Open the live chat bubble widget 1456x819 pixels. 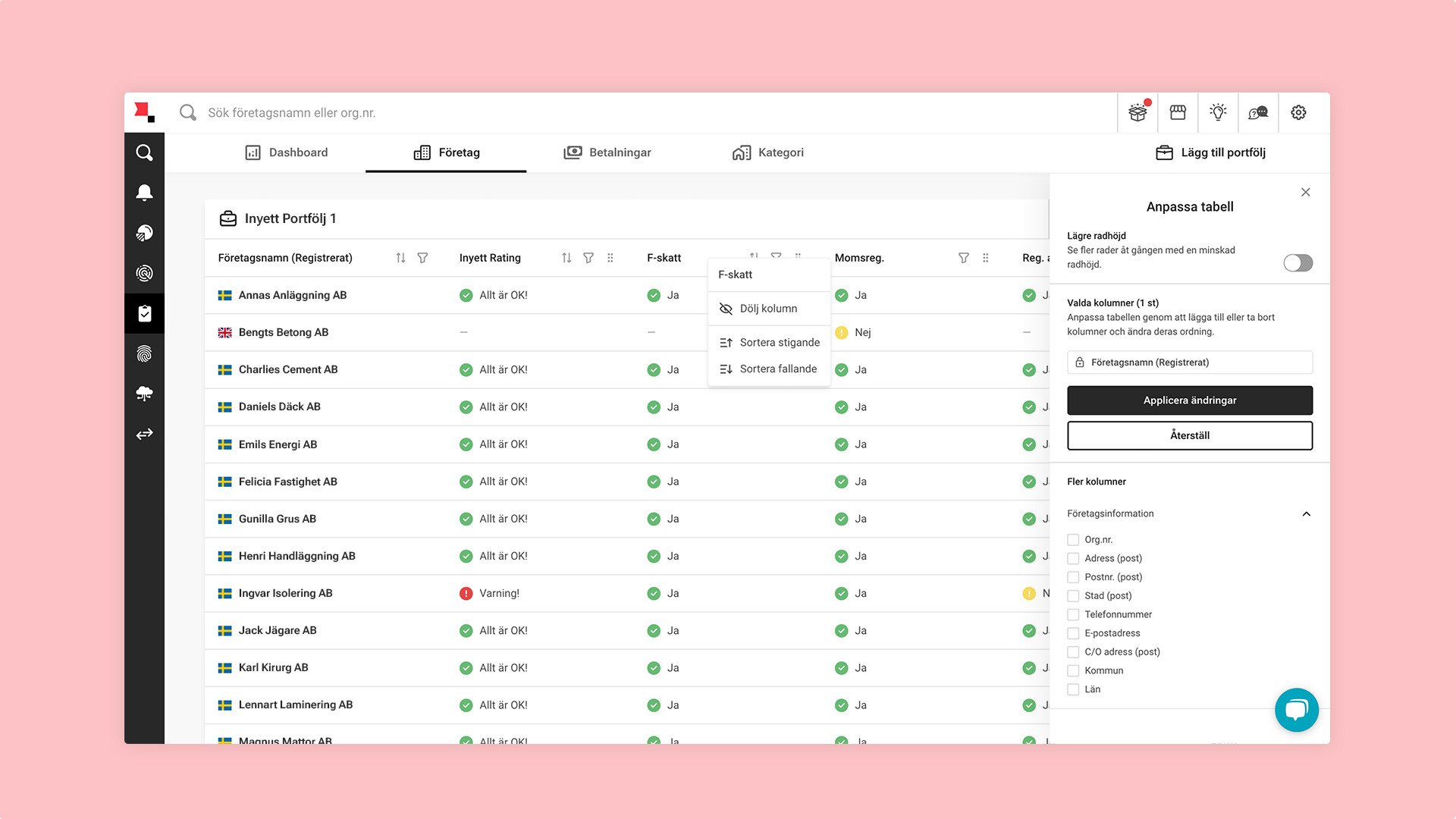point(1297,710)
